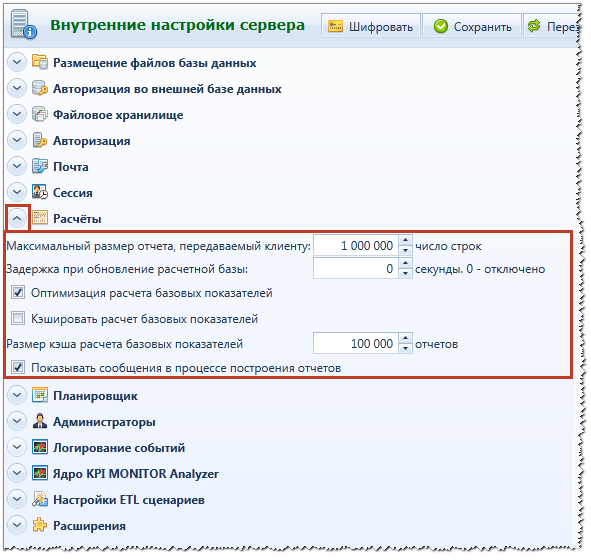The height and width of the screenshot is (560, 591).
Task: Expand the Авторизация section chevron
Action: pyautogui.click(x=17, y=140)
